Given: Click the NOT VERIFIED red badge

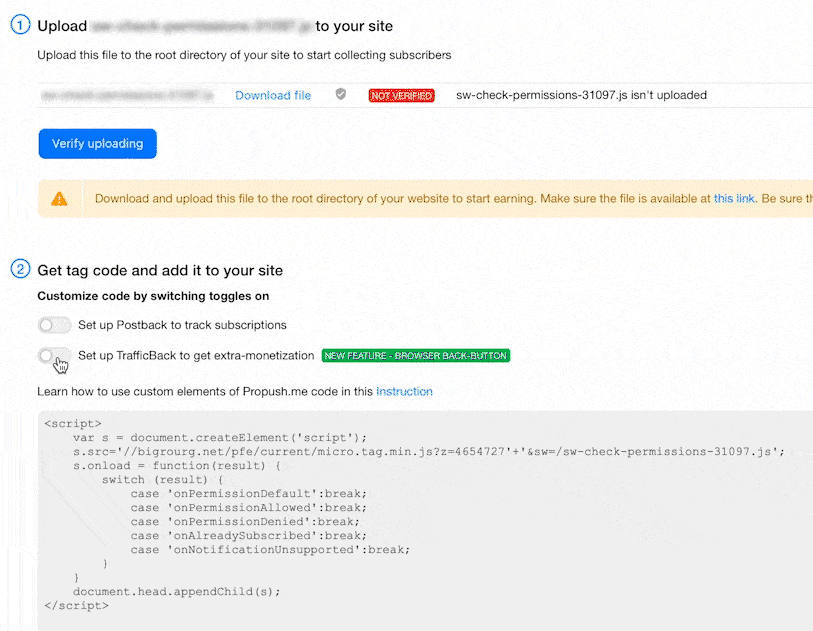Looking at the screenshot, I should [401, 95].
